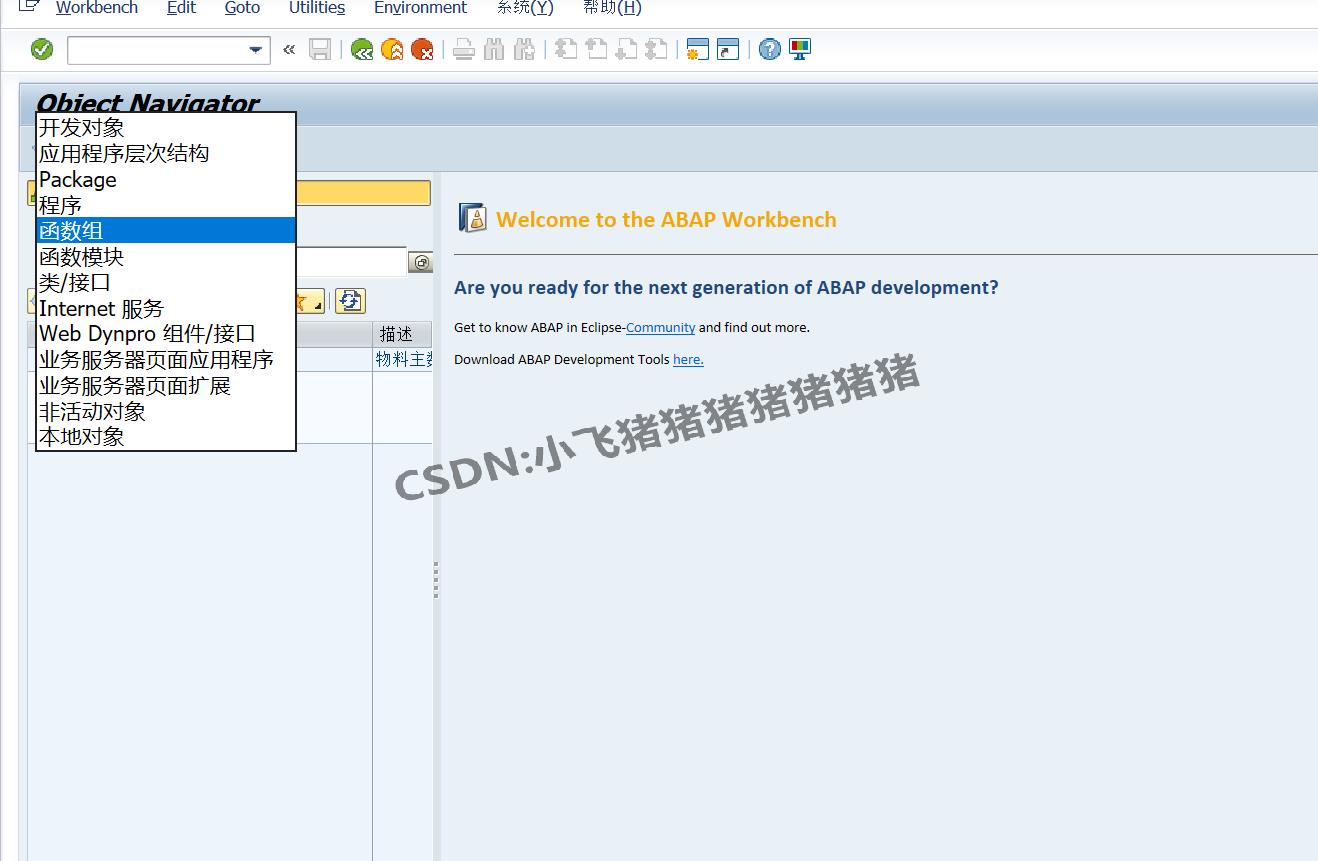Screen dimensions: 1318x861
Task: Click the Last Page icon
Action: (656, 49)
